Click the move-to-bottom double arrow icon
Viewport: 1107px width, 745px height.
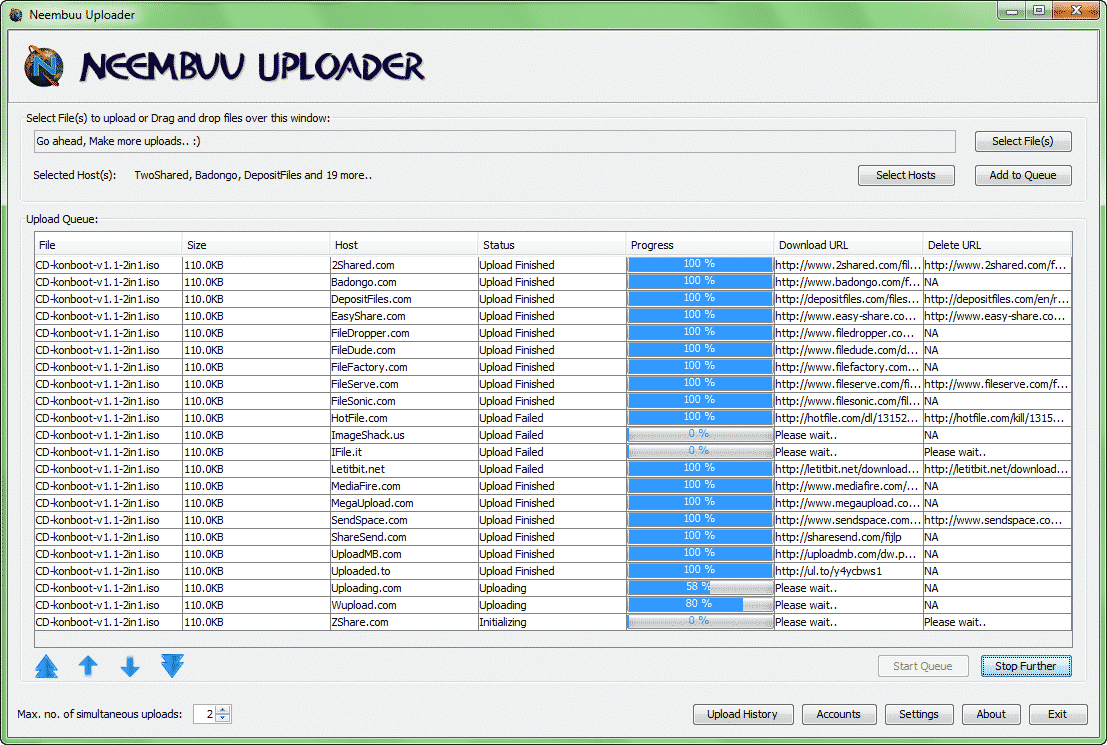click(x=173, y=666)
